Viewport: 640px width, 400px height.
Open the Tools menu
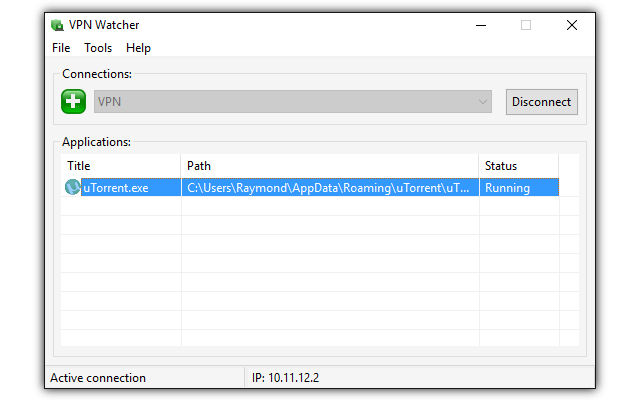coord(98,48)
